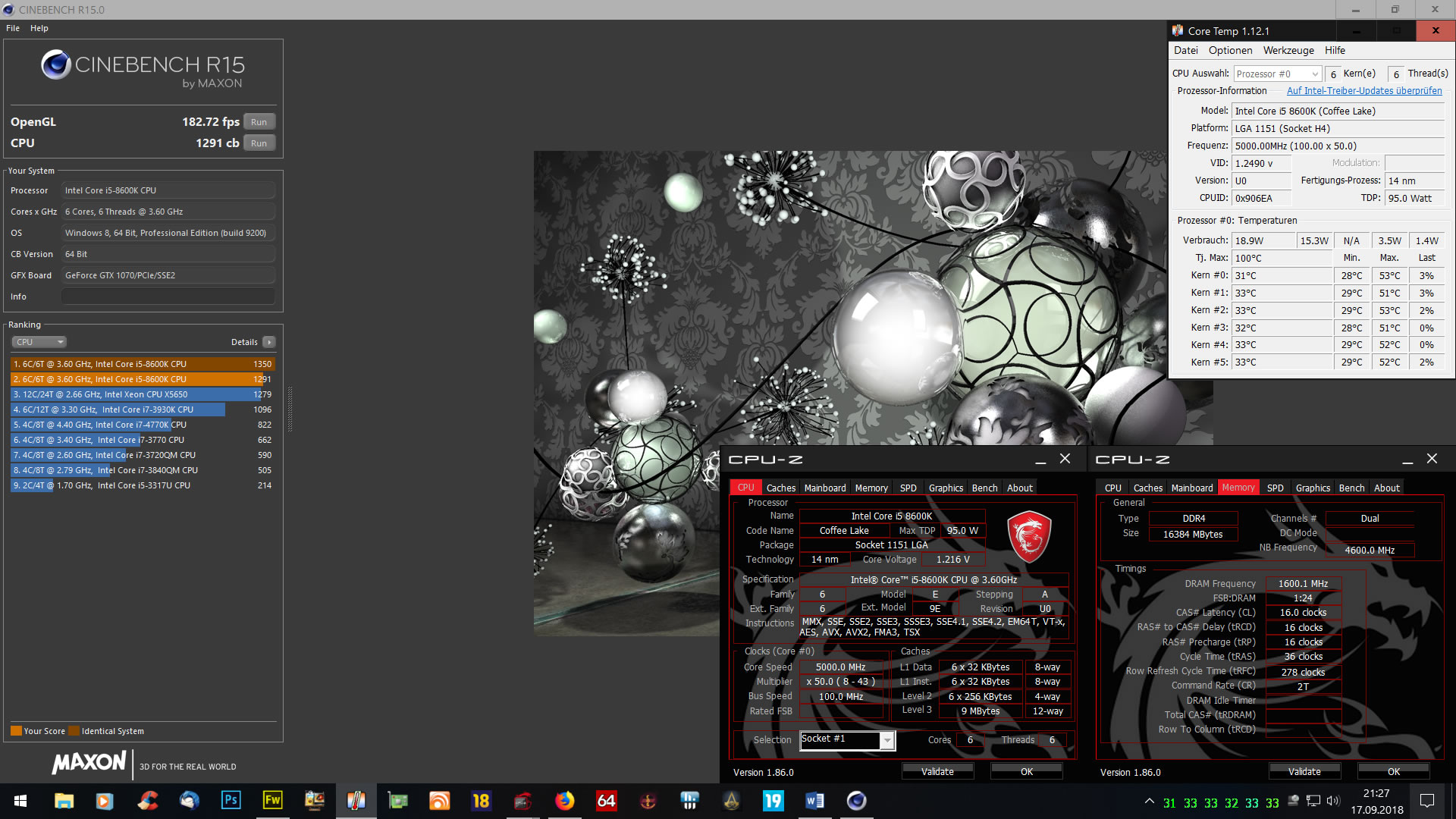The height and width of the screenshot is (819, 1456).
Task: Open the Action Center notifications
Action: click(x=1426, y=801)
